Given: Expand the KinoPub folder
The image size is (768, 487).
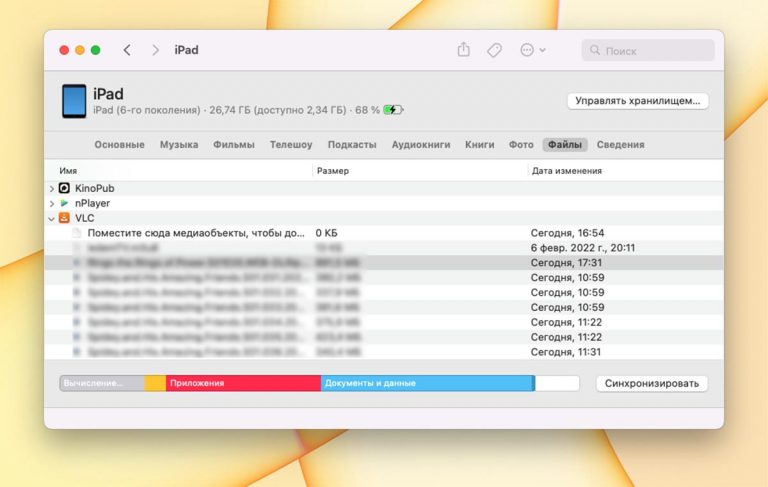Looking at the screenshot, I should (x=52, y=188).
